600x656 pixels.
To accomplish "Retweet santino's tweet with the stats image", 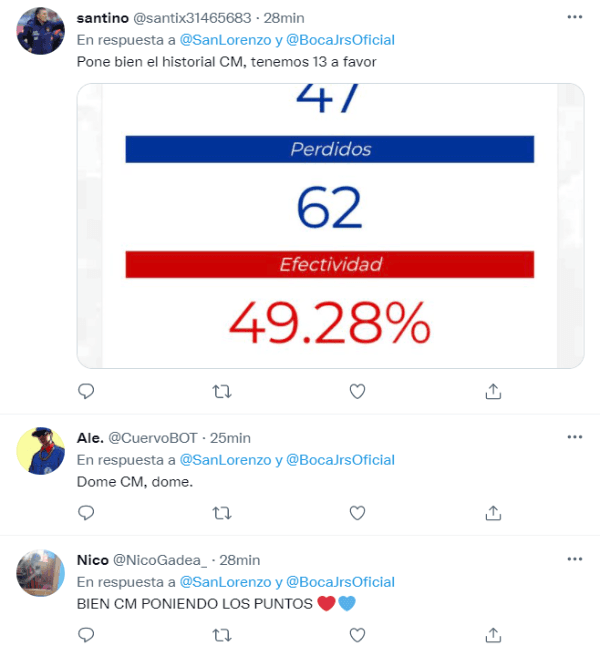I will pos(222,392).
